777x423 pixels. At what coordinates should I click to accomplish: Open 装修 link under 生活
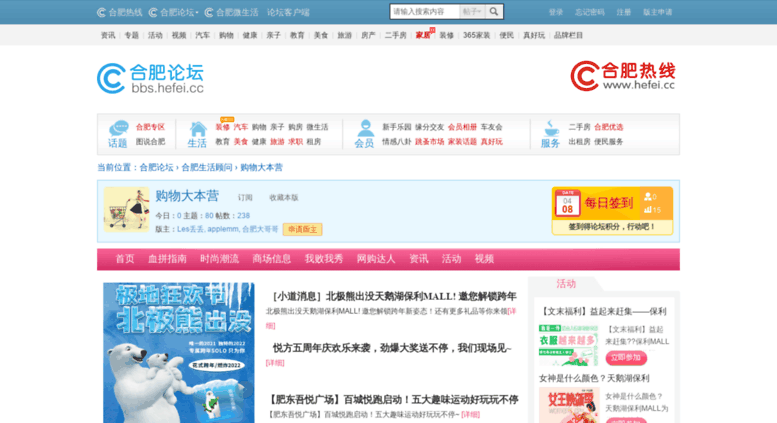point(222,127)
